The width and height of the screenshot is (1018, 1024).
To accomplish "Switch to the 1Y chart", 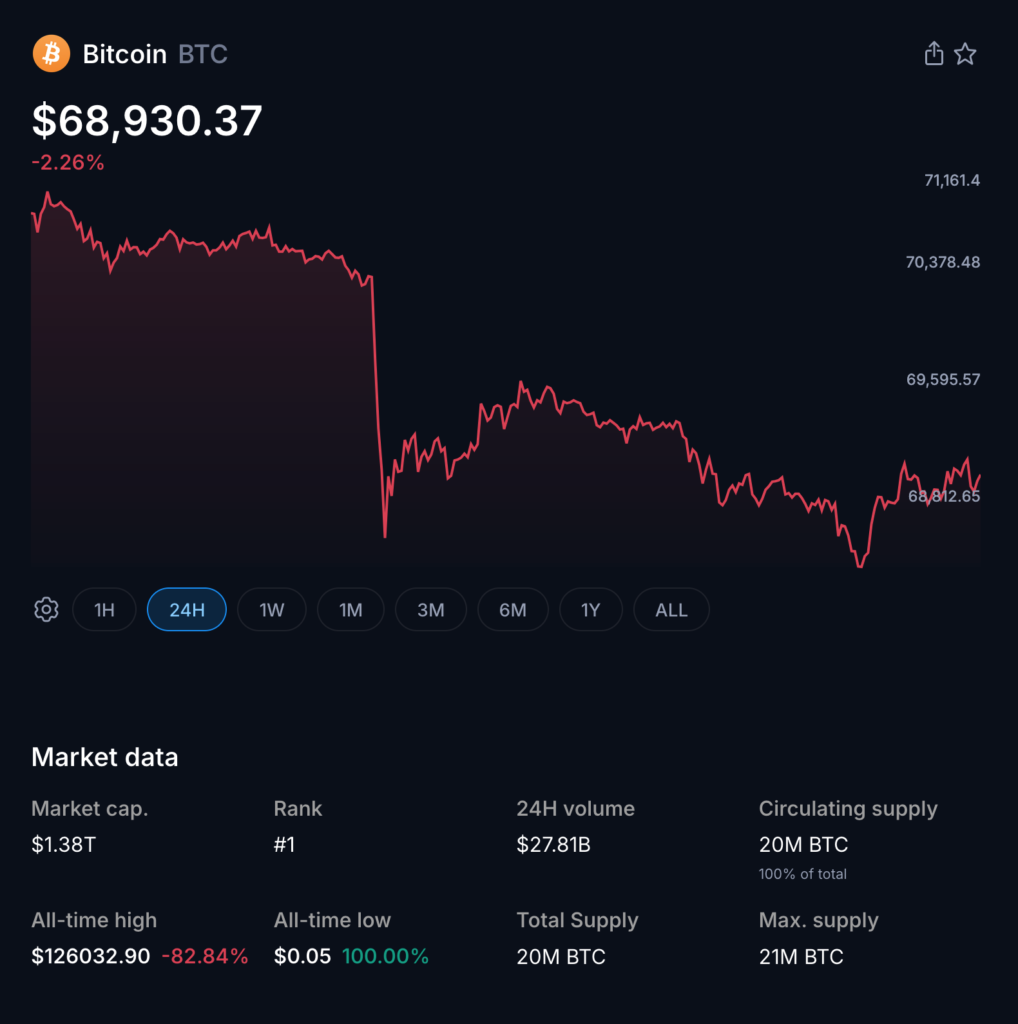I will 591,609.
